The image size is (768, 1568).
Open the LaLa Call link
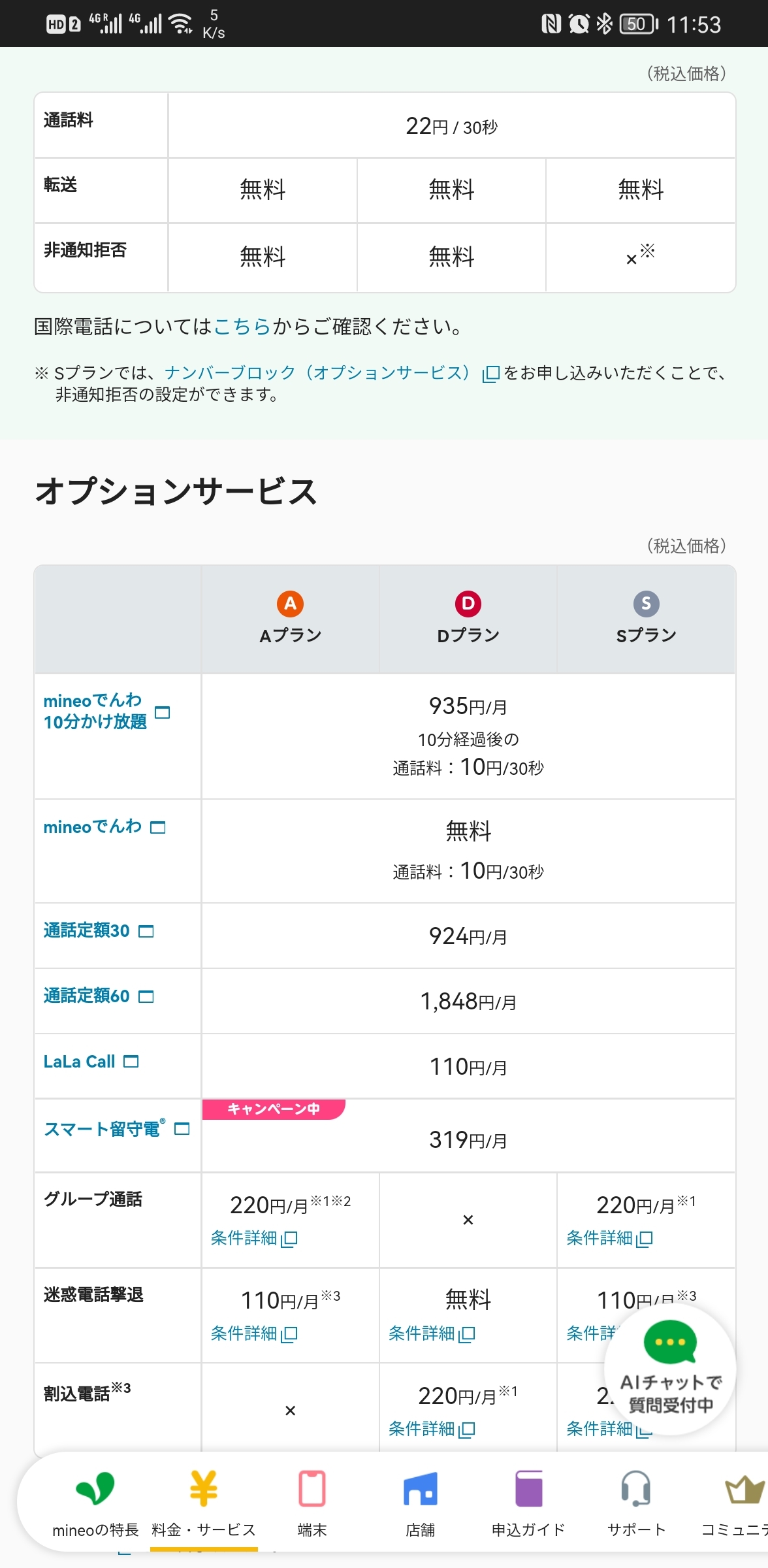80,1062
